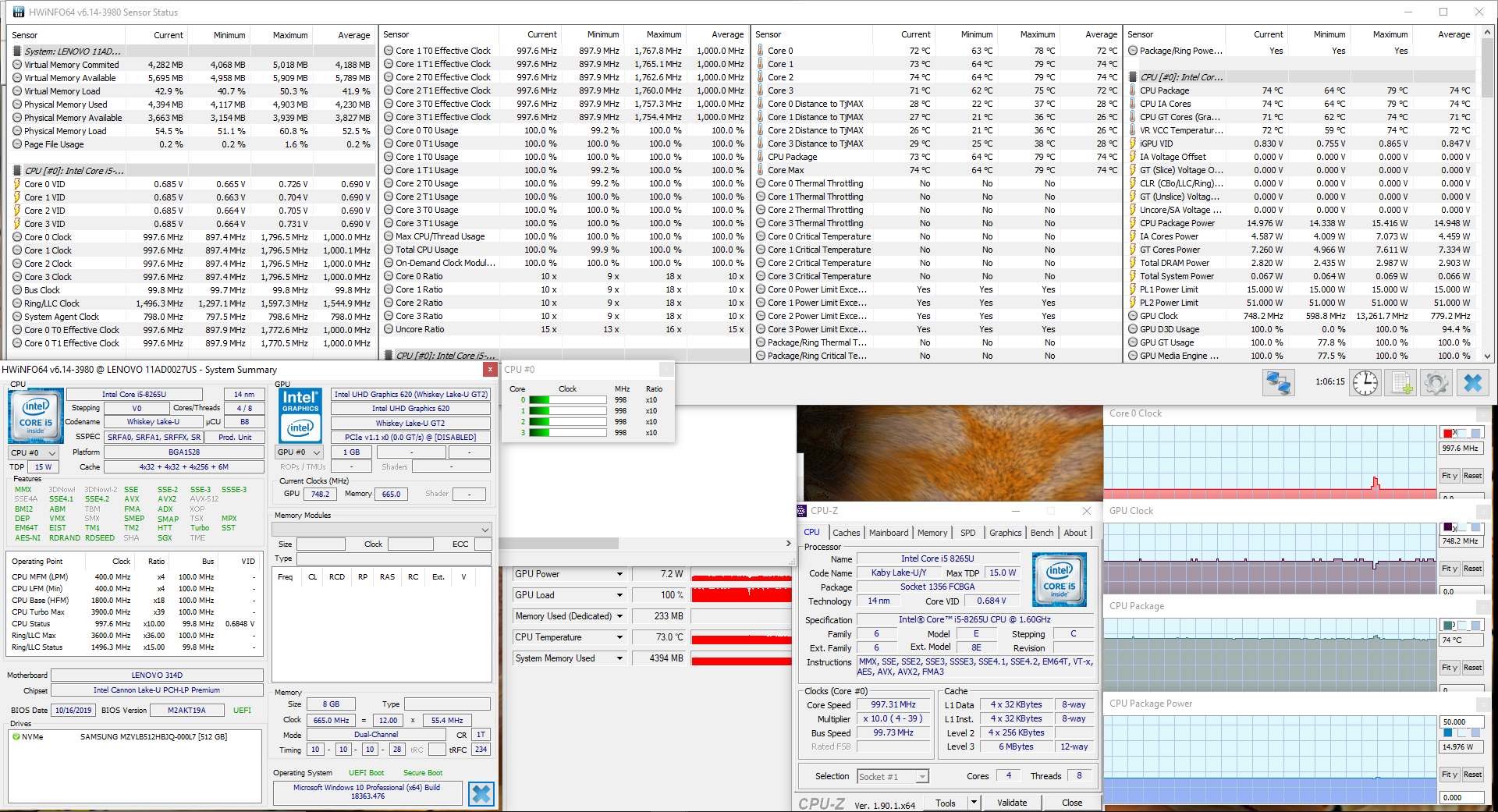Click the lightning icon beside Core 0 VID

17,184
